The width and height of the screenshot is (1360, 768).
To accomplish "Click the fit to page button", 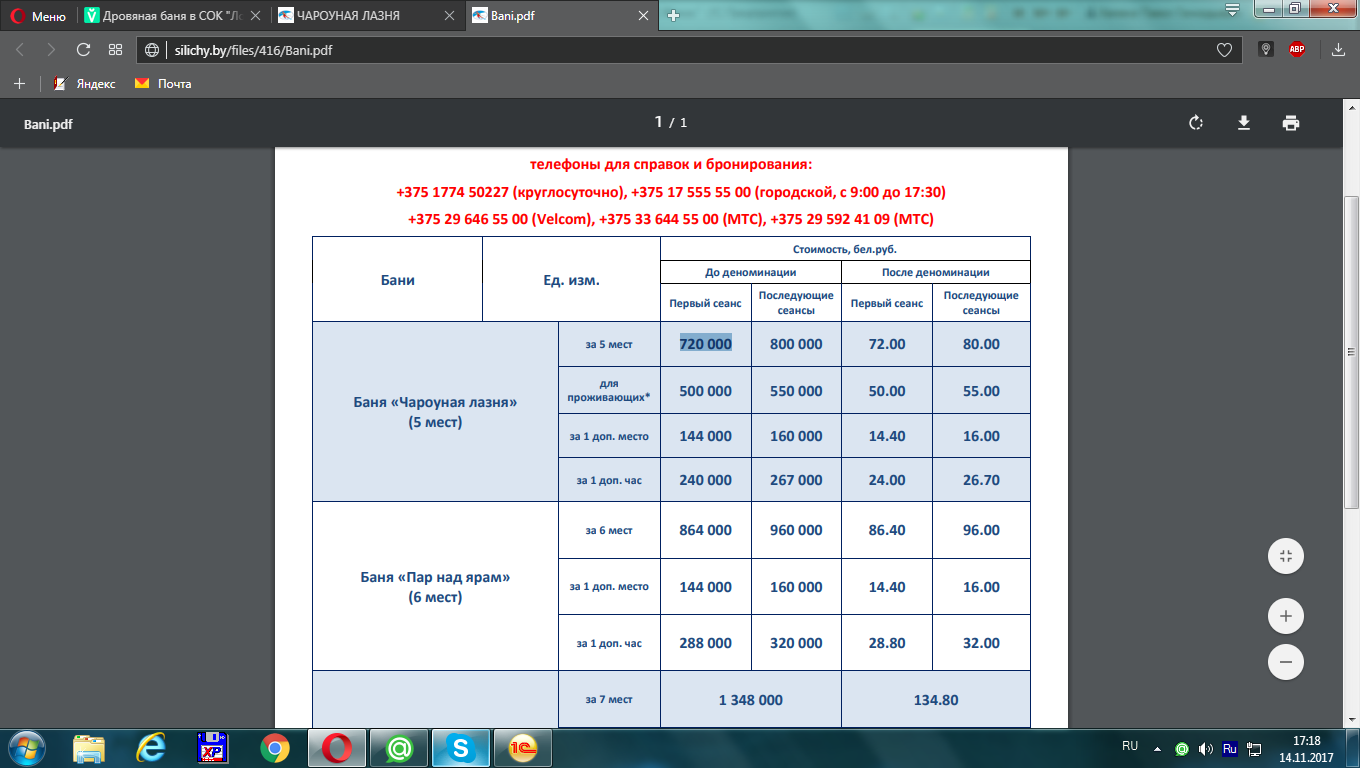I will coord(1285,556).
